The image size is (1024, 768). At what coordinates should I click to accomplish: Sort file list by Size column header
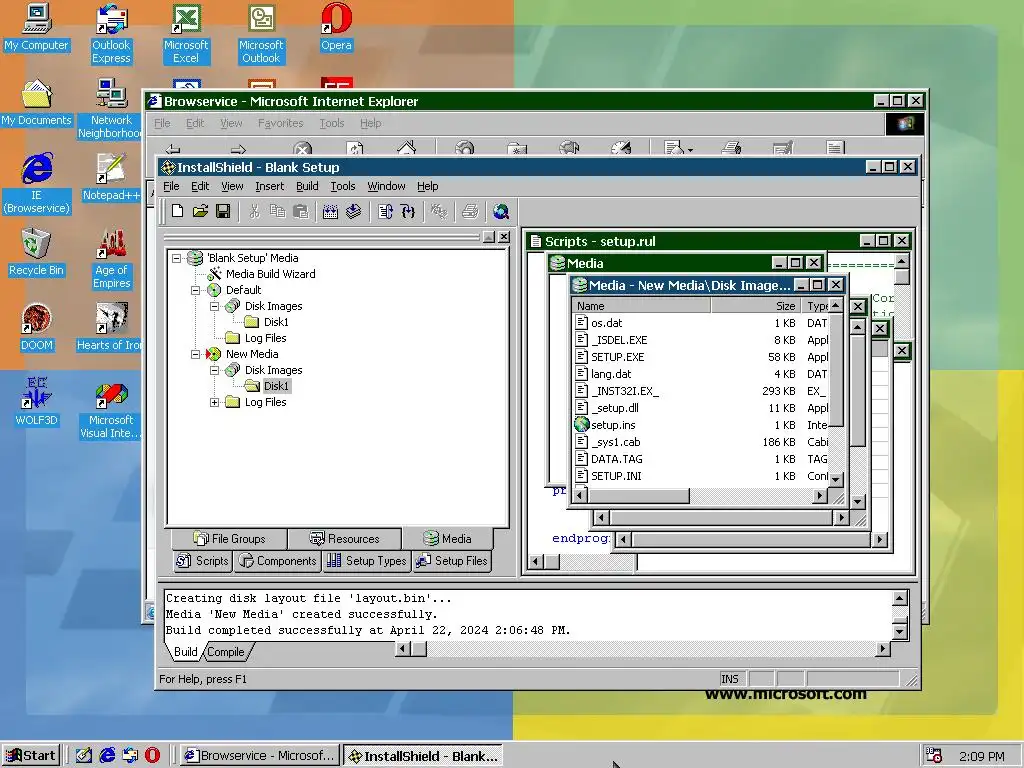(756, 306)
